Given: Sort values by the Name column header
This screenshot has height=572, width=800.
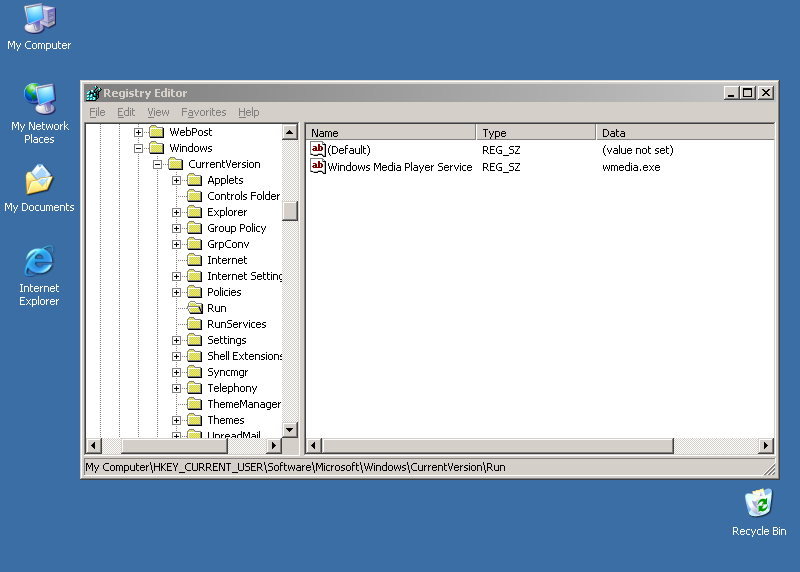Looking at the screenshot, I should click(x=391, y=133).
